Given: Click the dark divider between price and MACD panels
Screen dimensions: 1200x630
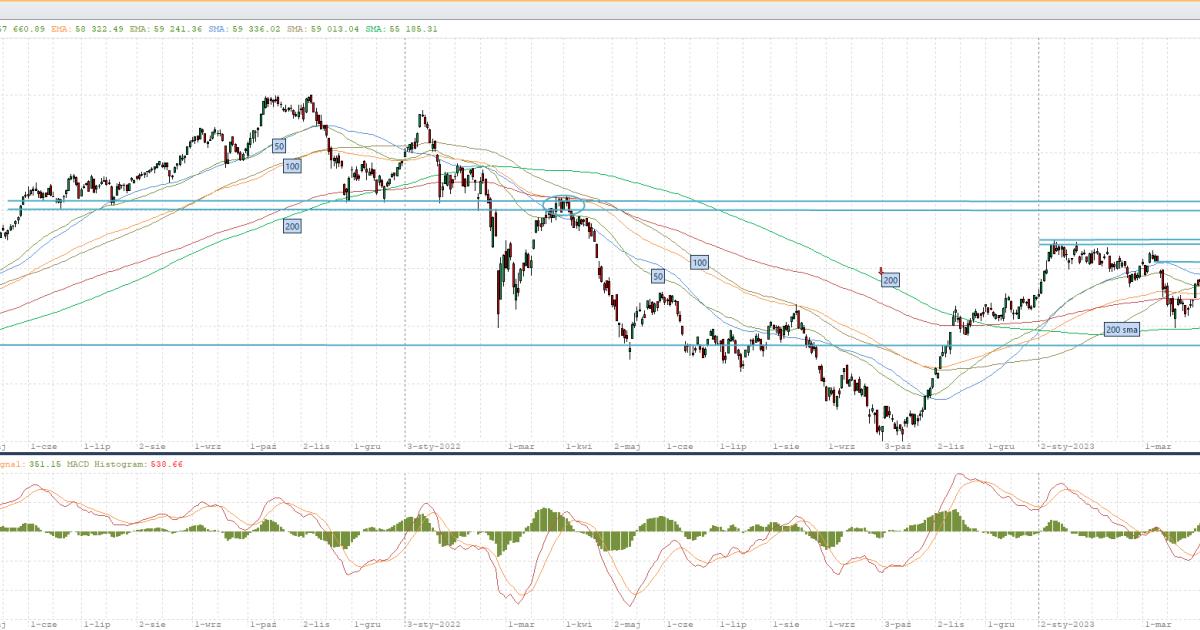Looking at the screenshot, I should (x=600, y=453).
